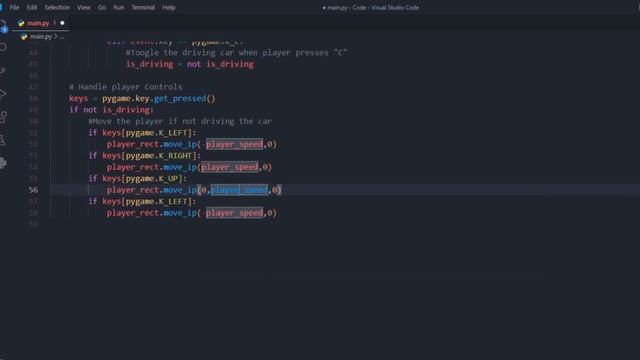Click the selected 'player_speed' on line 56
Viewport: 640px width, 360px height.
click(x=239, y=190)
